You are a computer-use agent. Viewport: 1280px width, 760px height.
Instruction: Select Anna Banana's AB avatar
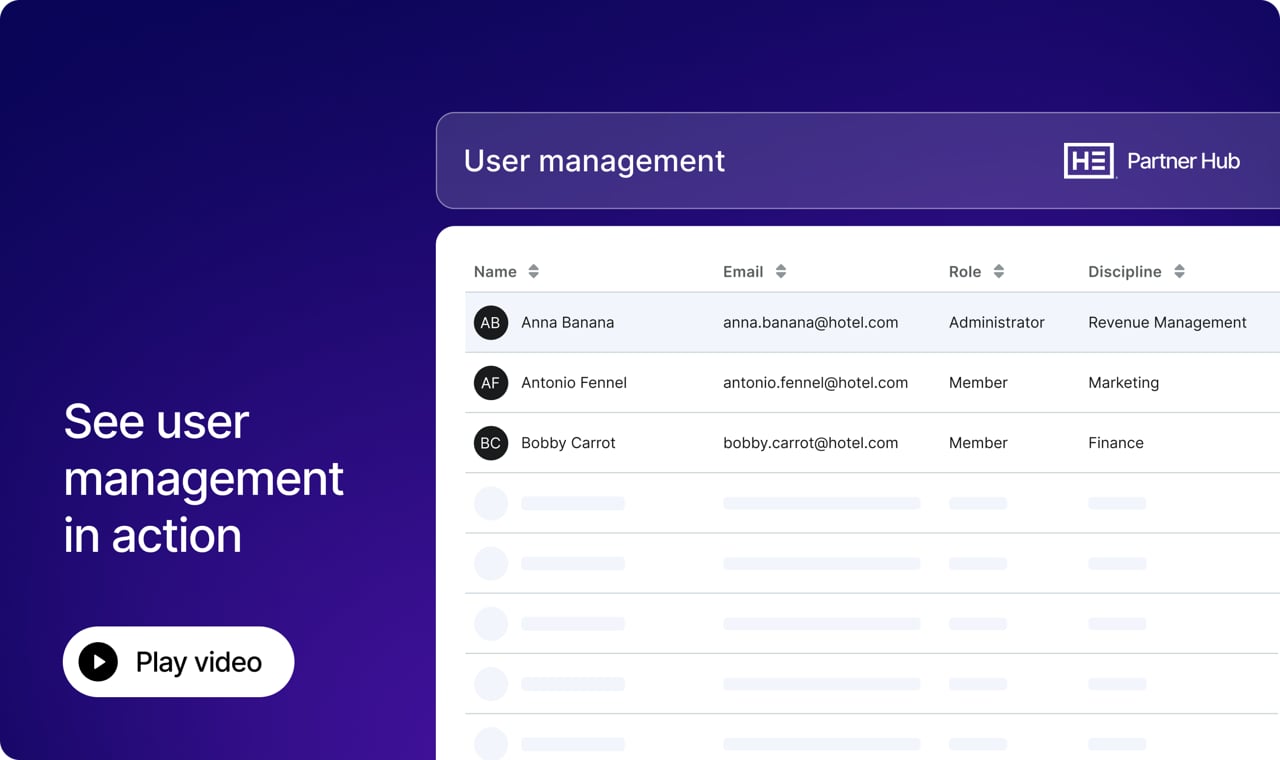[491, 323]
